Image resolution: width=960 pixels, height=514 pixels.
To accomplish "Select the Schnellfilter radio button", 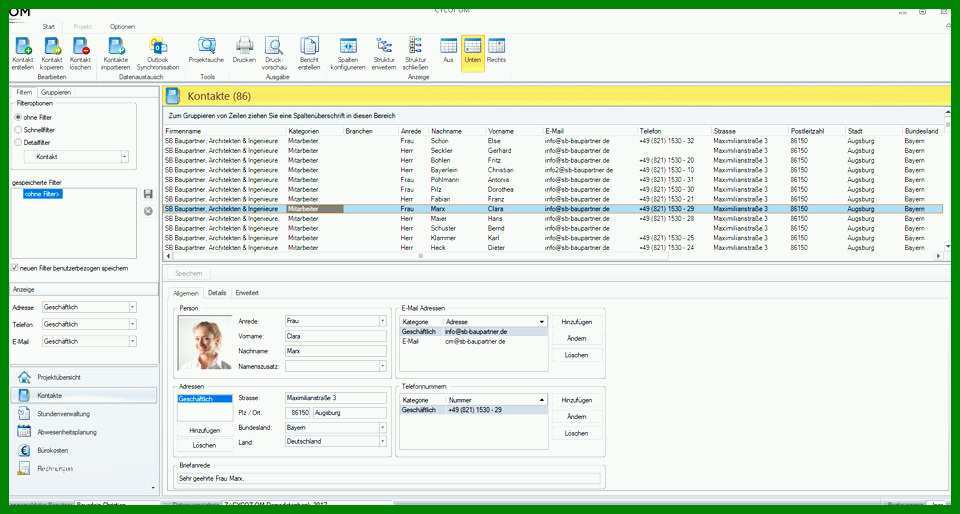I will point(18,130).
